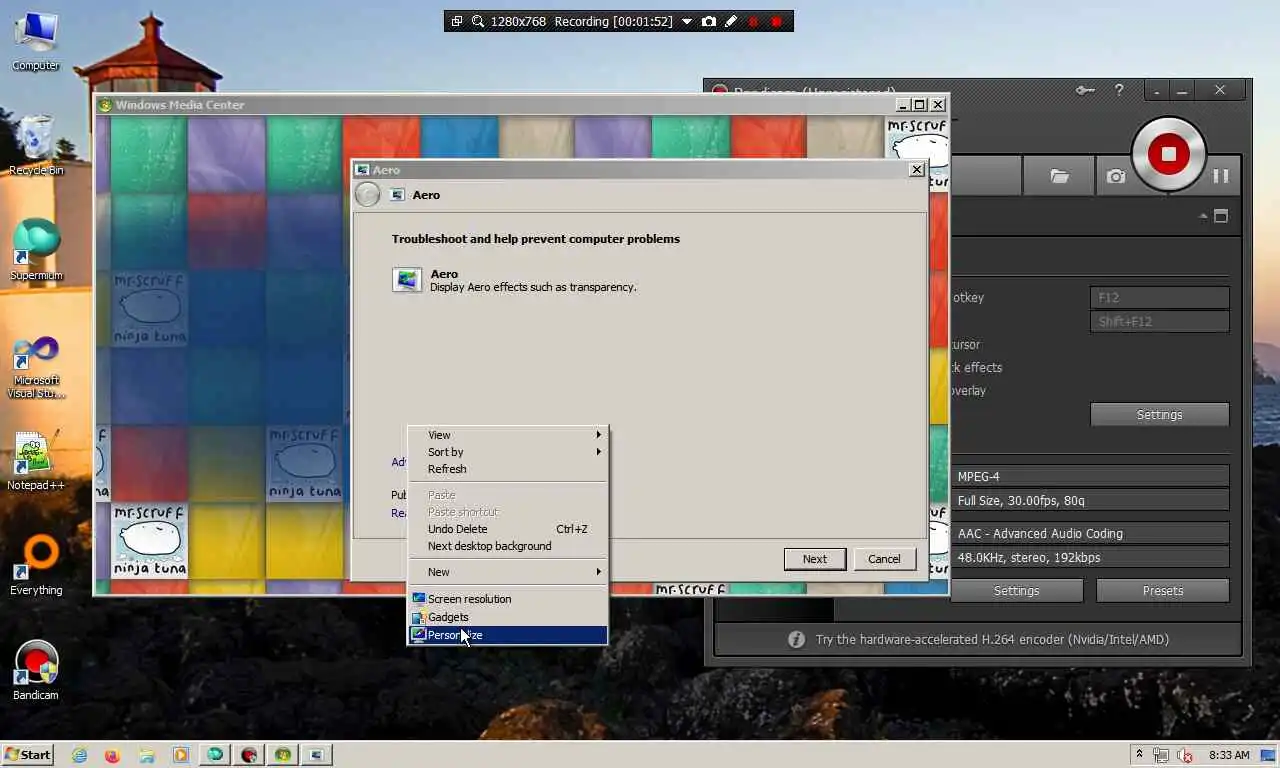This screenshot has height=768, width=1280.
Task: Switch to Windows Media Center taskbar button
Action: 283,755
